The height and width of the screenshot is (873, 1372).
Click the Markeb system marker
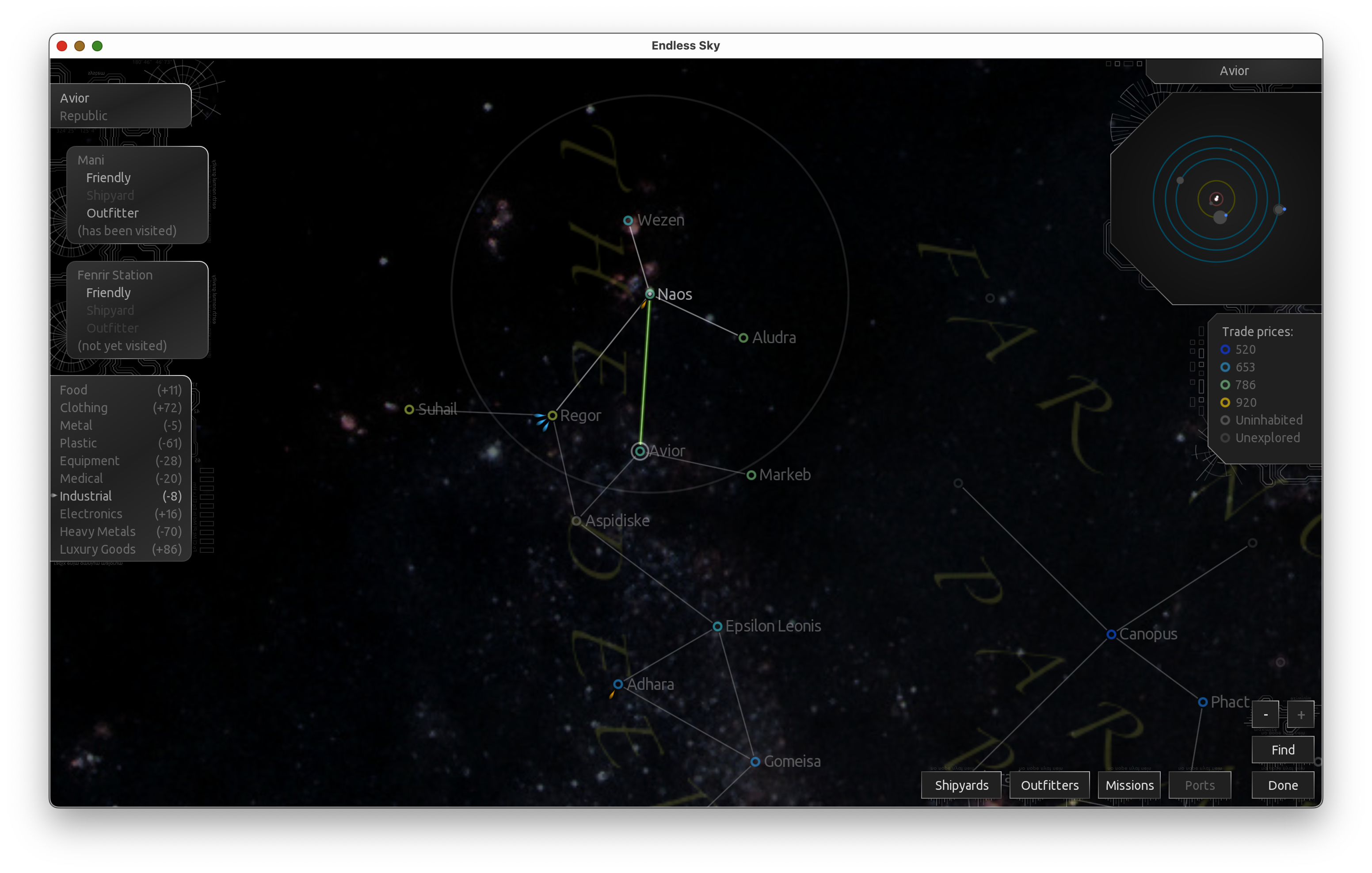(x=751, y=475)
